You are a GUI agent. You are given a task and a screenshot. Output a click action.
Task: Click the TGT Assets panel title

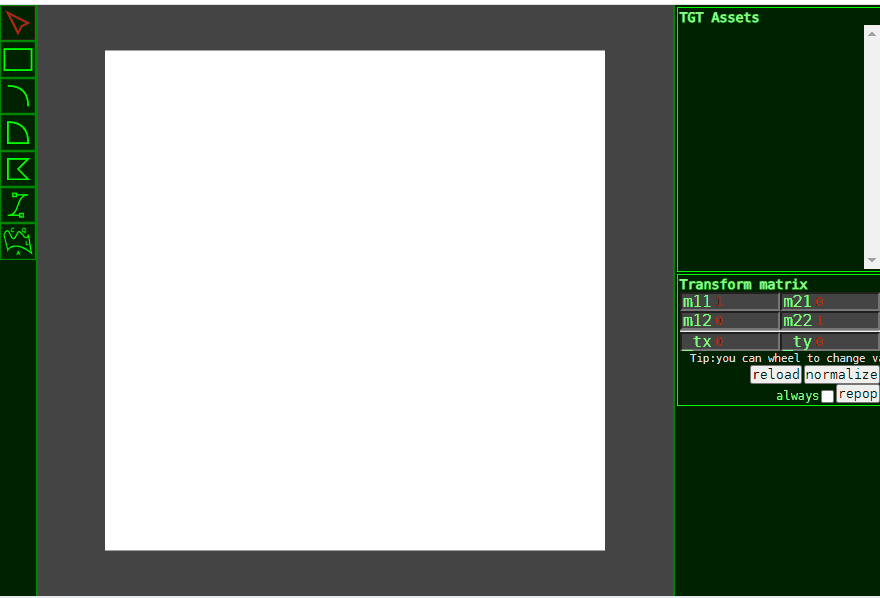tap(719, 18)
